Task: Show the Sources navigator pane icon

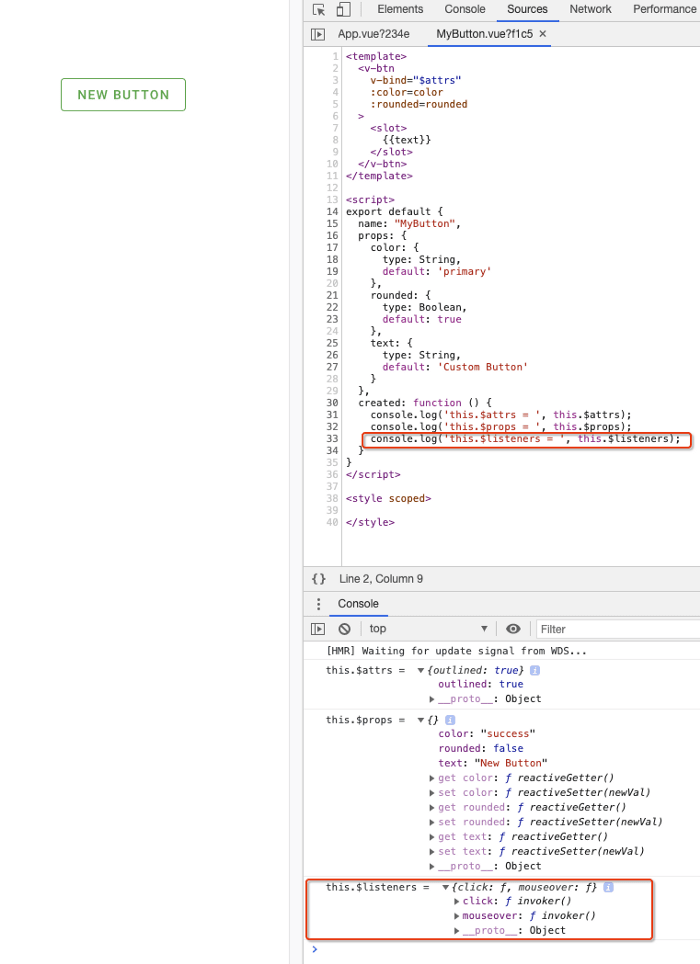Action: click(x=318, y=34)
